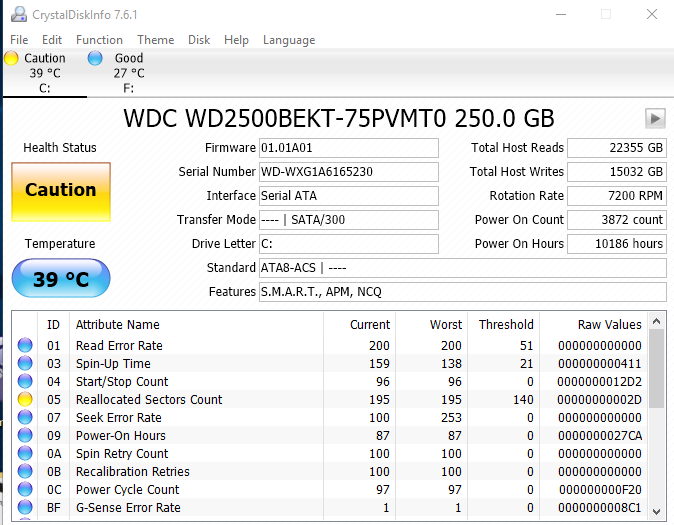Click the Drive Letter field showing C:
This screenshot has width=674, height=525.
pos(349,244)
